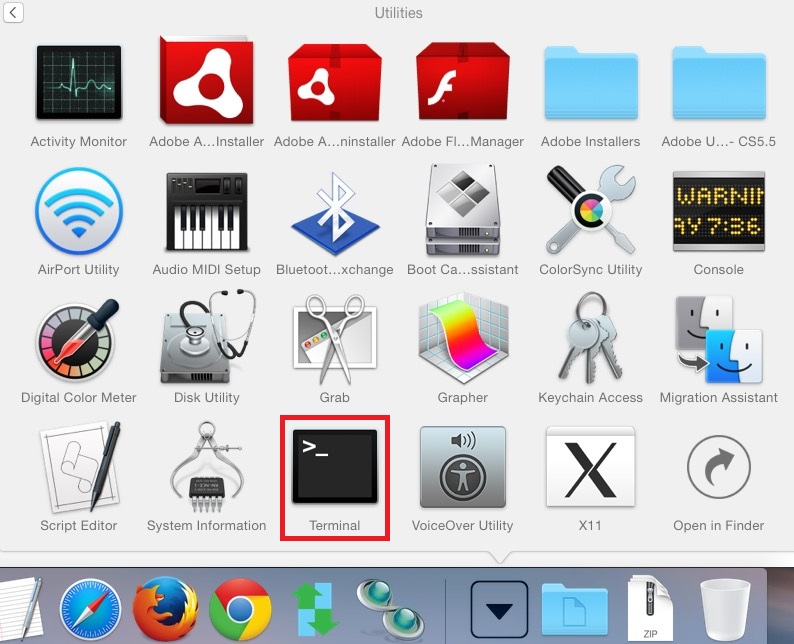Open Adobe AIR Uninstaller red box icon
The image size is (794, 644).
335,83
